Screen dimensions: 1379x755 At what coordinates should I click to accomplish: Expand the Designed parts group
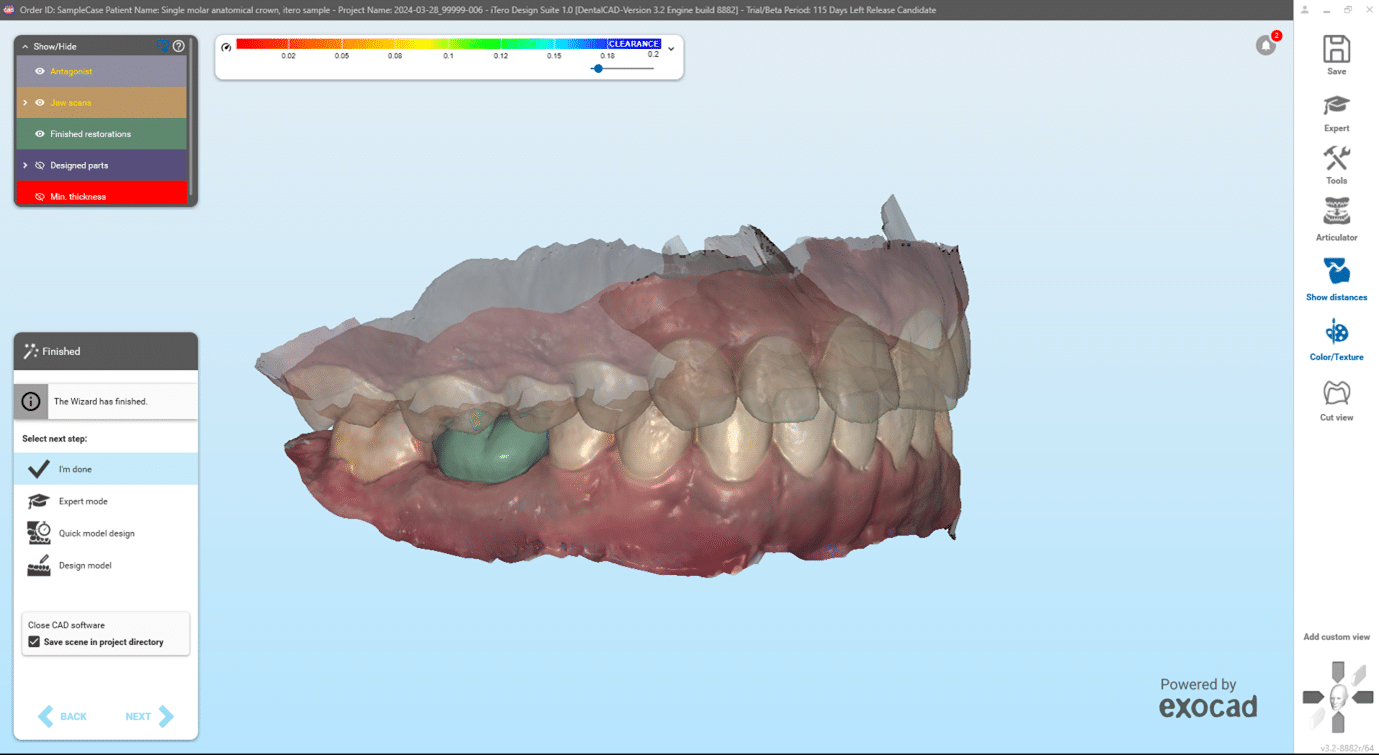coord(25,165)
